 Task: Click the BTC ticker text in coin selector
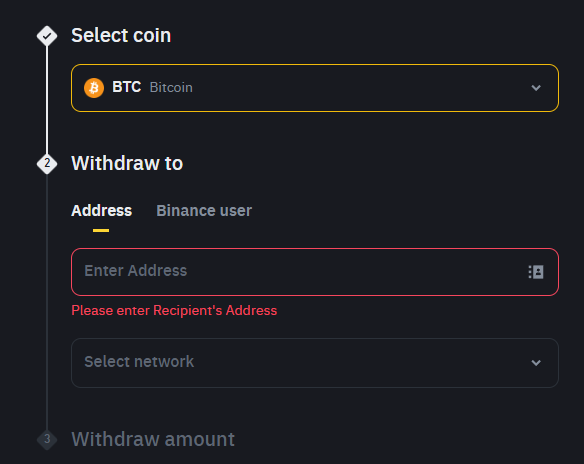[x=127, y=87]
